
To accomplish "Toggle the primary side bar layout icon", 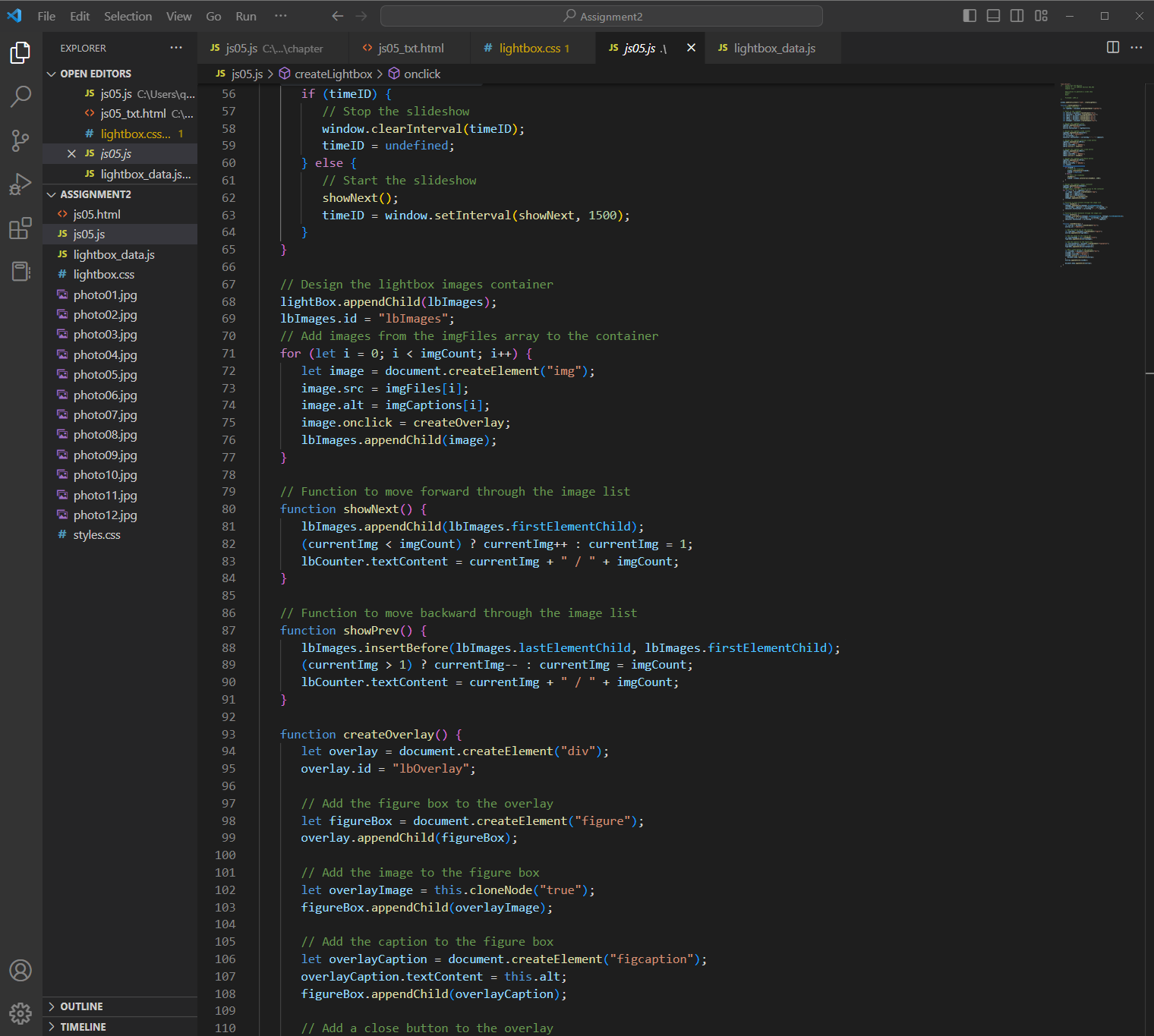I will pos(970,16).
